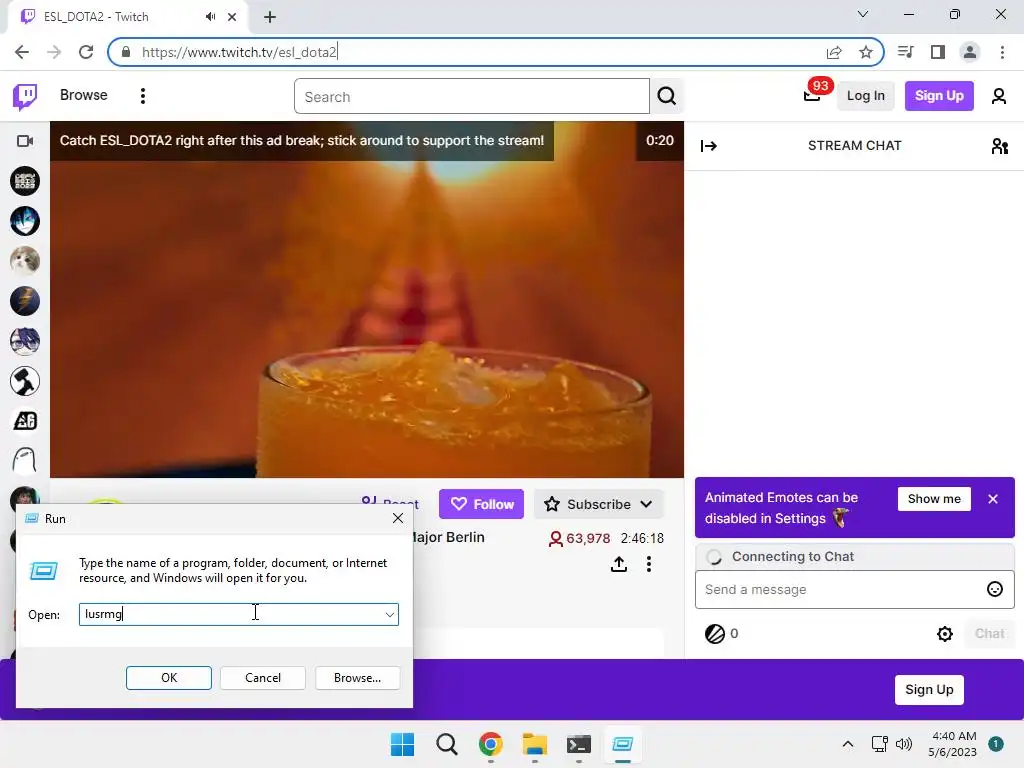Show hidden system tray icons chevron

(x=848, y=744)
